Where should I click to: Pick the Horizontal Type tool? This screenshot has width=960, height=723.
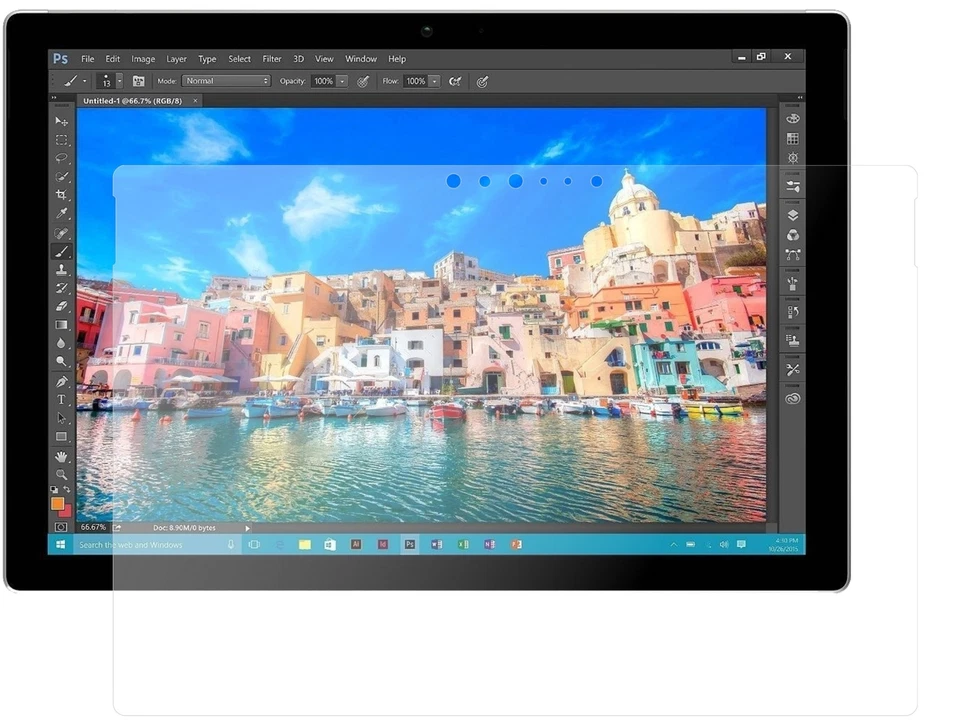61,399
